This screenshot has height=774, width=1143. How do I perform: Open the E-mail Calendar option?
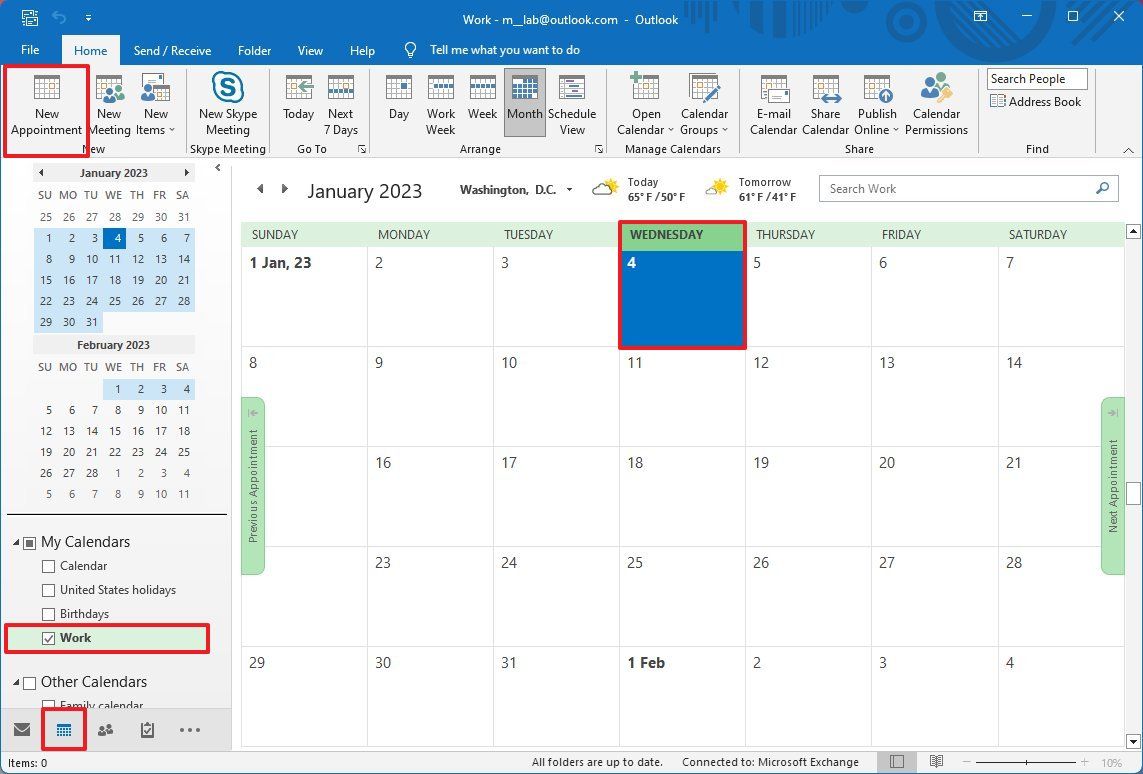click(x=773, y=103)
